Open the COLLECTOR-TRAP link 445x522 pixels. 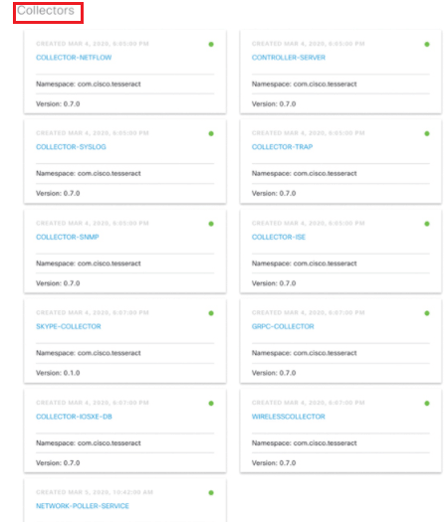(x=282, y=147)
